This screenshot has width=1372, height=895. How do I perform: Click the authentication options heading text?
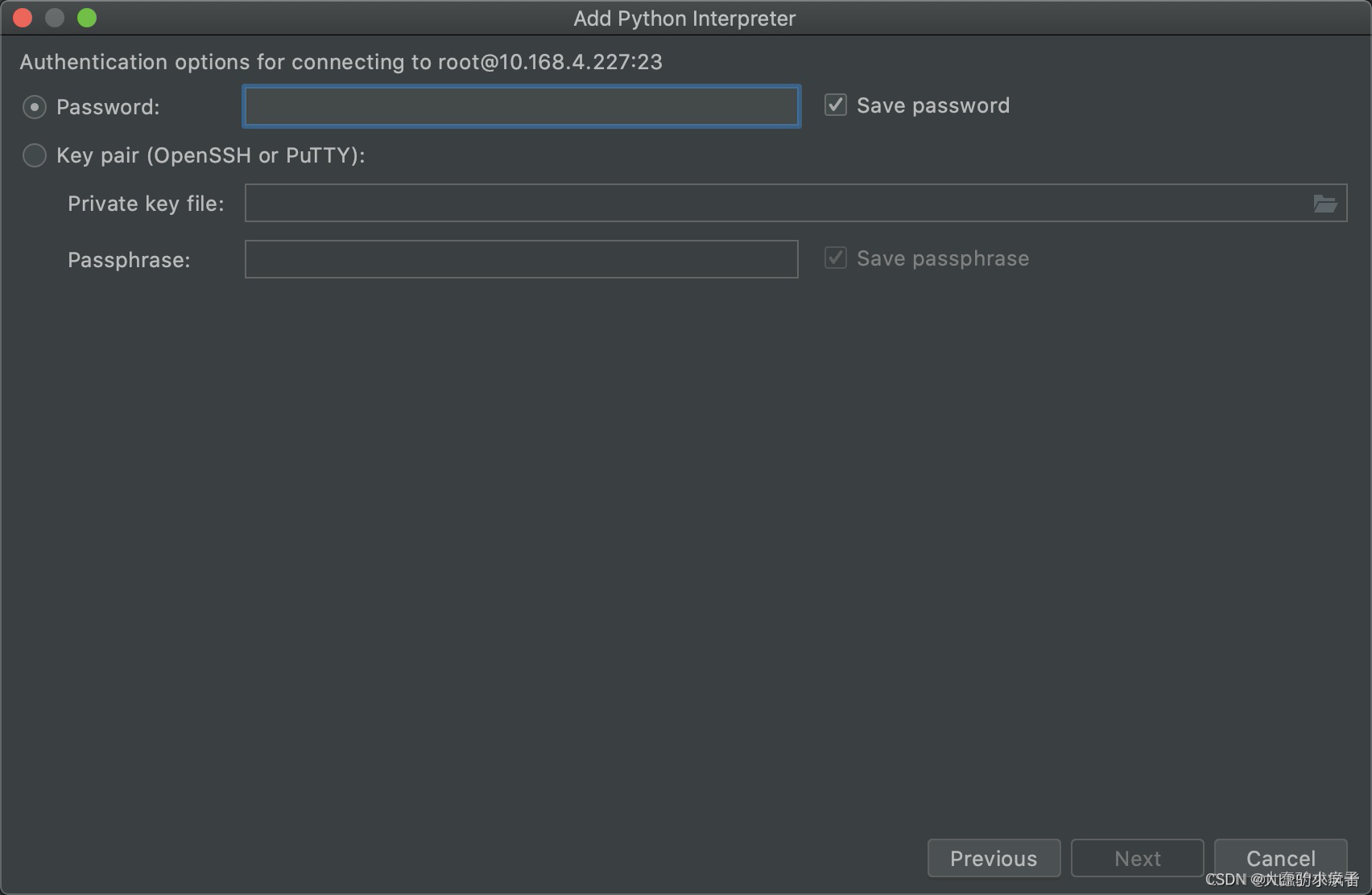click(341, 62)
